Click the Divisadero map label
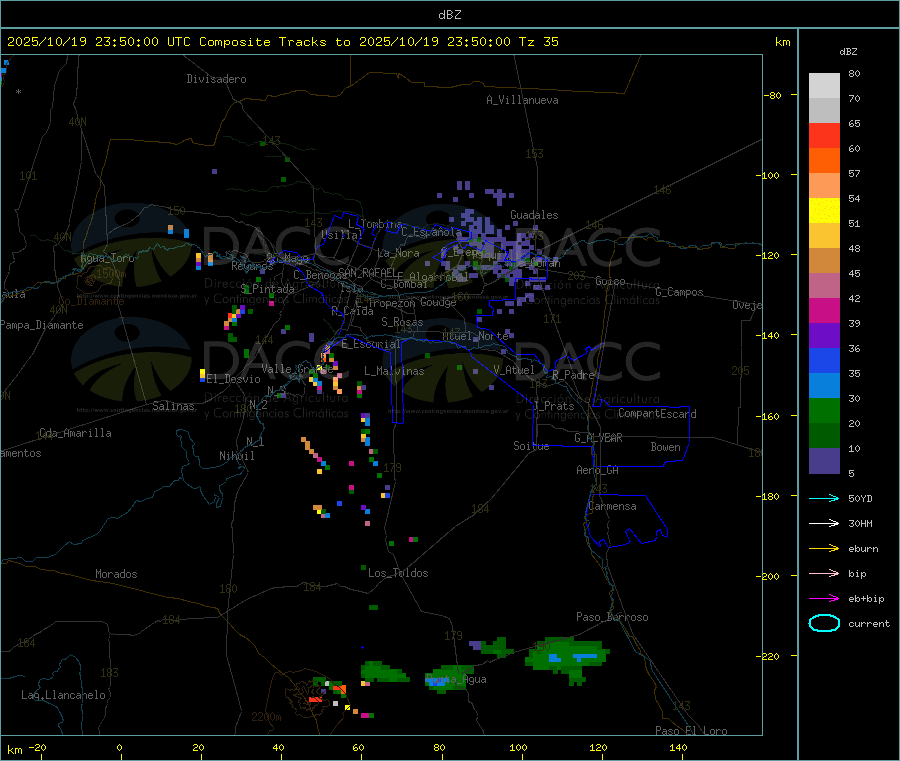The image size is (900, 761). coord(216,79)
